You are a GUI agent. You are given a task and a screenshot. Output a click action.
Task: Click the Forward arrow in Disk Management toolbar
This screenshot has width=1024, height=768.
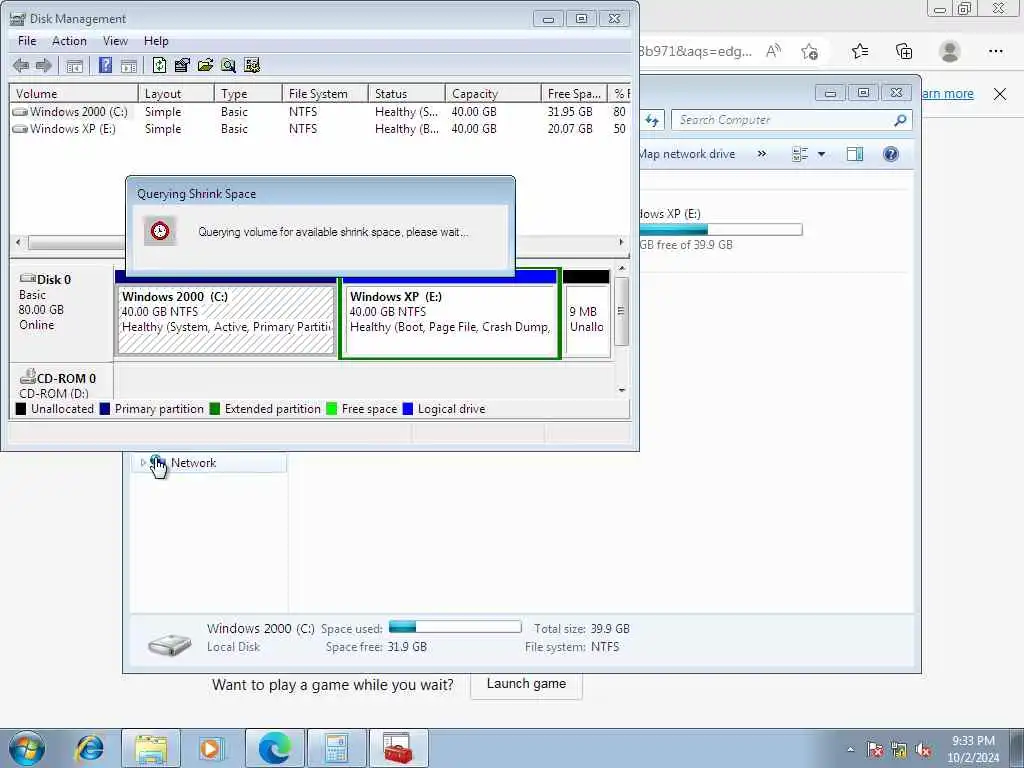coord(44,65)
